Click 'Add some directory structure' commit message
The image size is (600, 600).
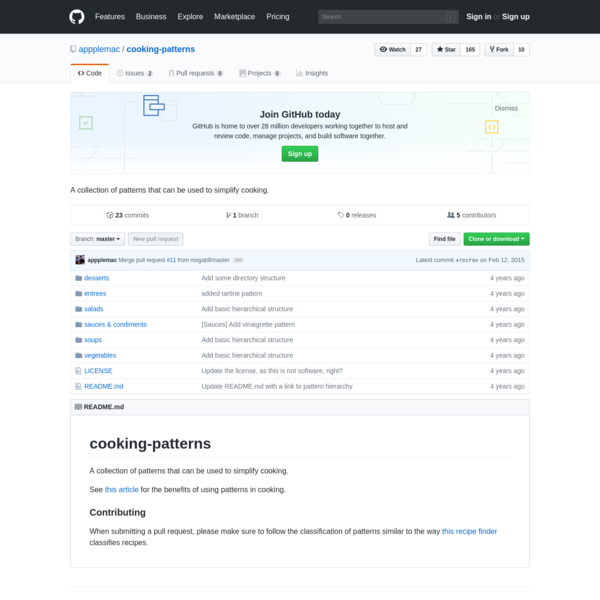(243, 278)
